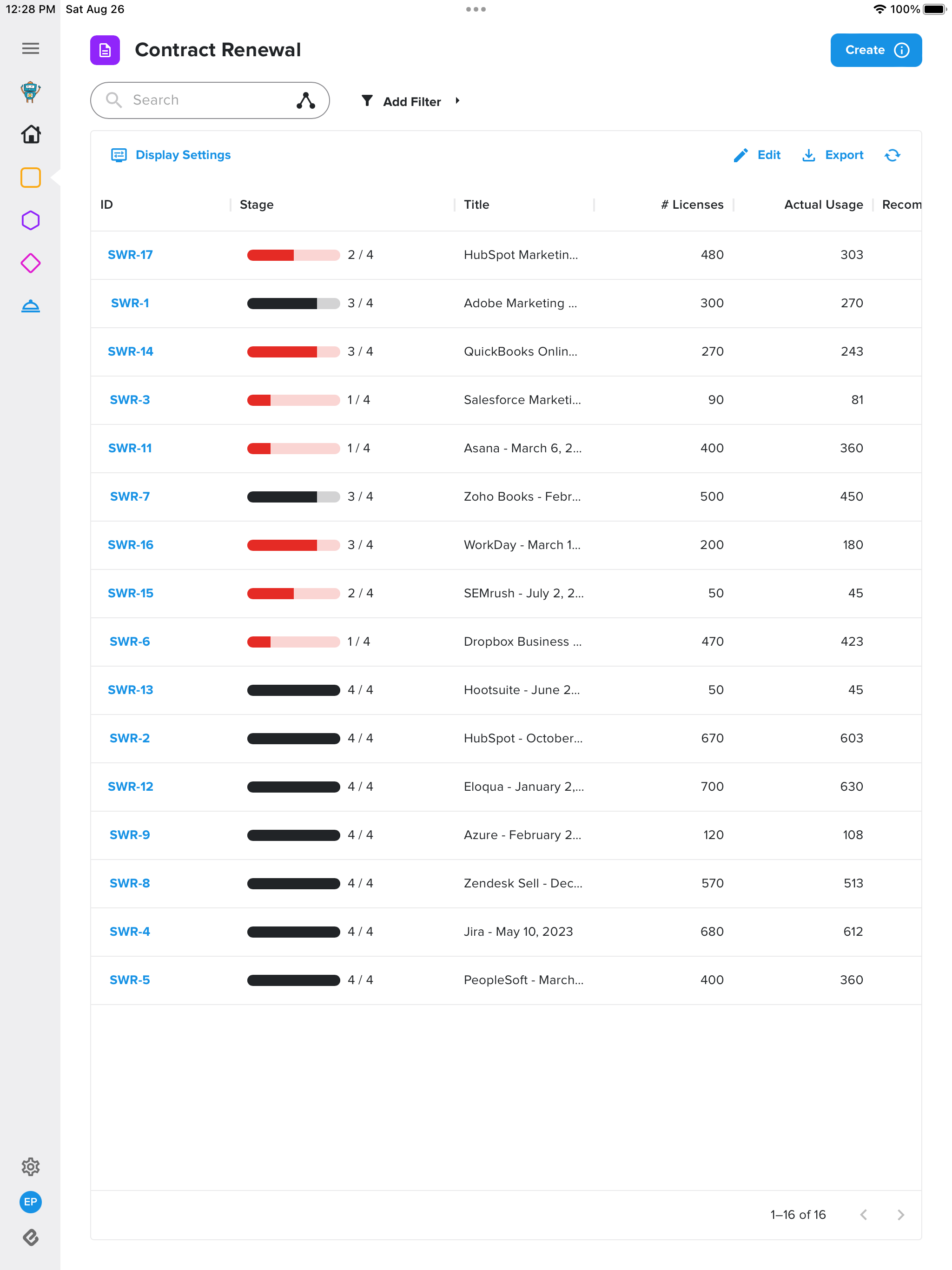Open the settings gear in the sidebar
Image resolution: width=952 pixels, height=1270 pixels.
30,1166
